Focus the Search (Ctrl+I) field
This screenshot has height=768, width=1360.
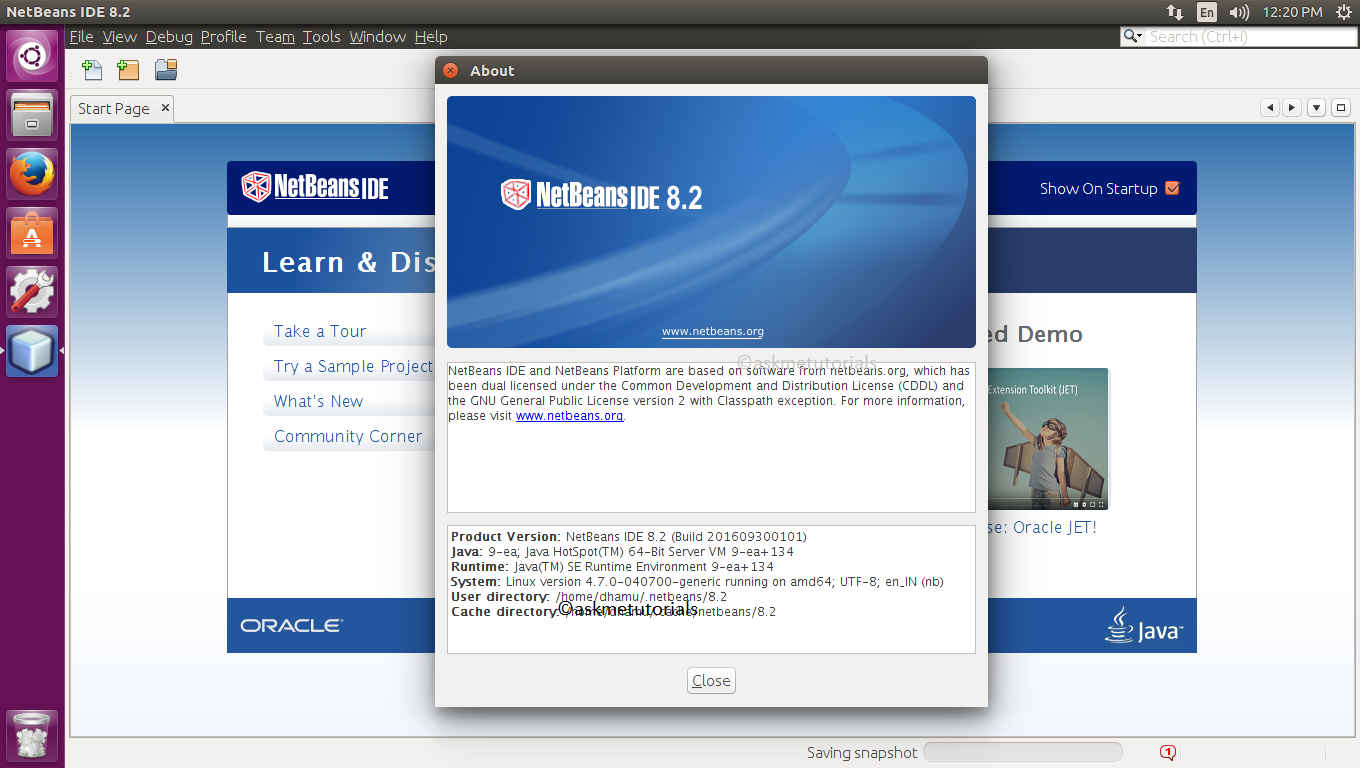click(1251, 37)
